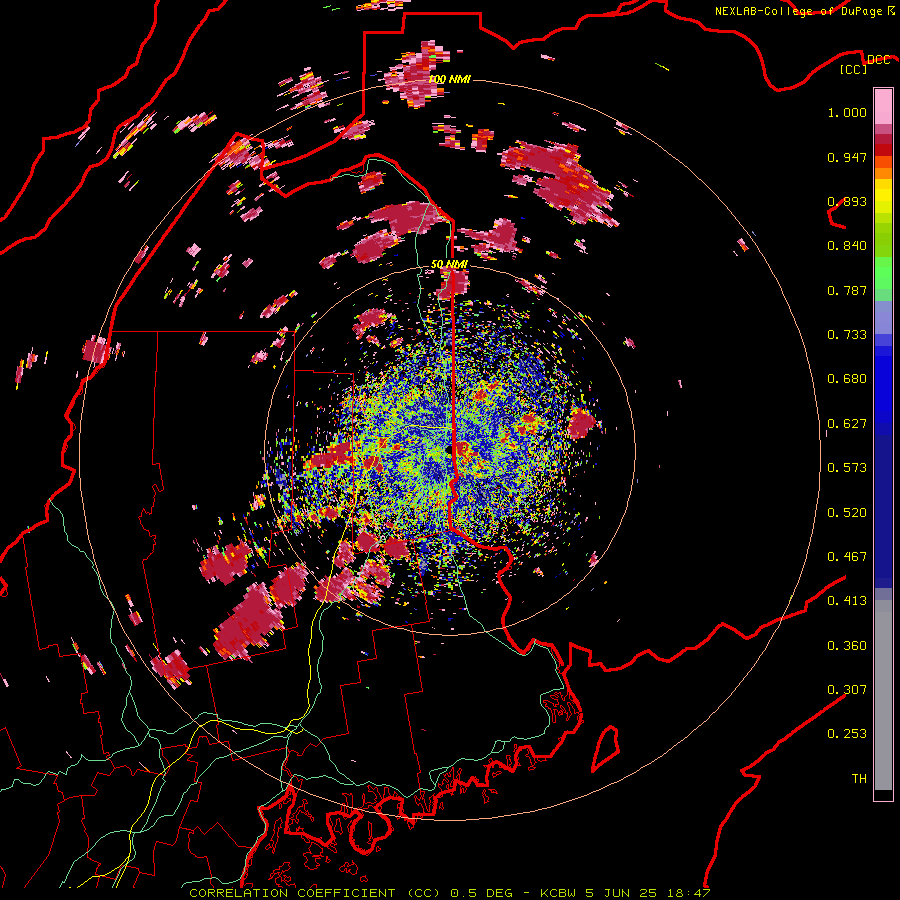Screen dimensions: 900x900
Task: Pick the bright green color band in the scale
Action: [x=883, y=273]
